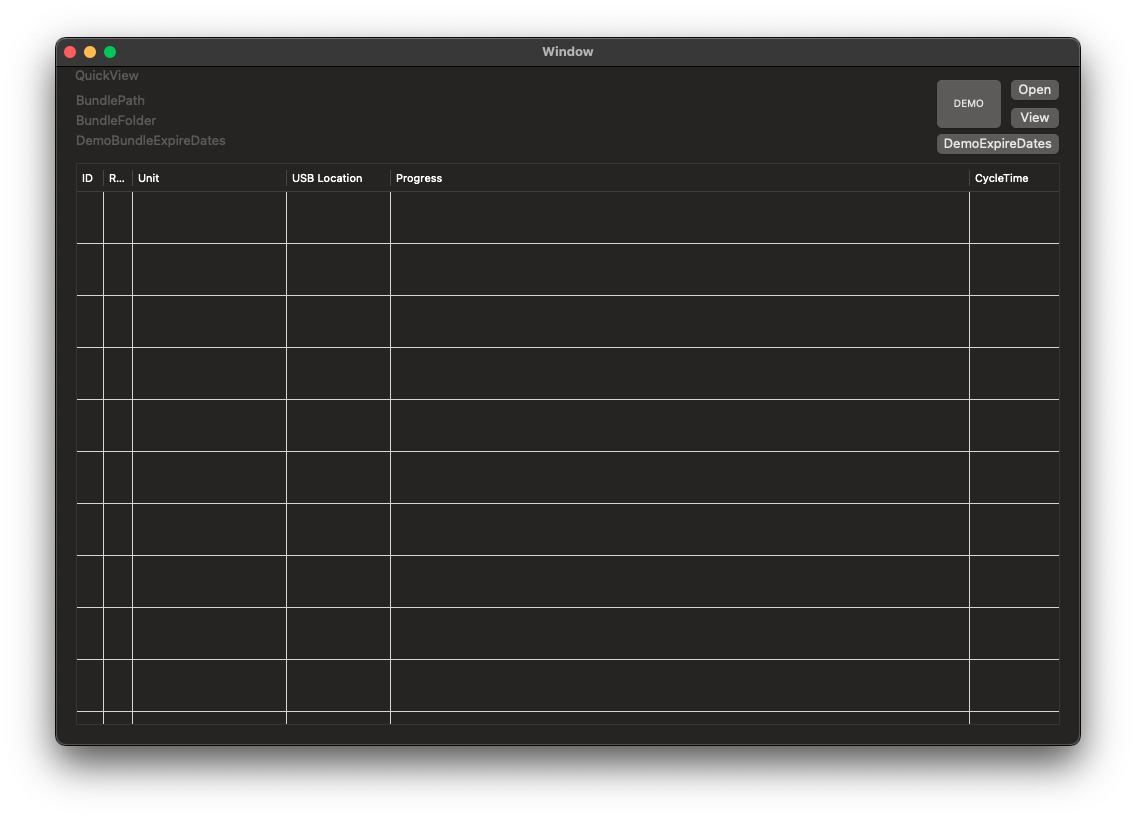Click the DEMO button

click(968, 104)
